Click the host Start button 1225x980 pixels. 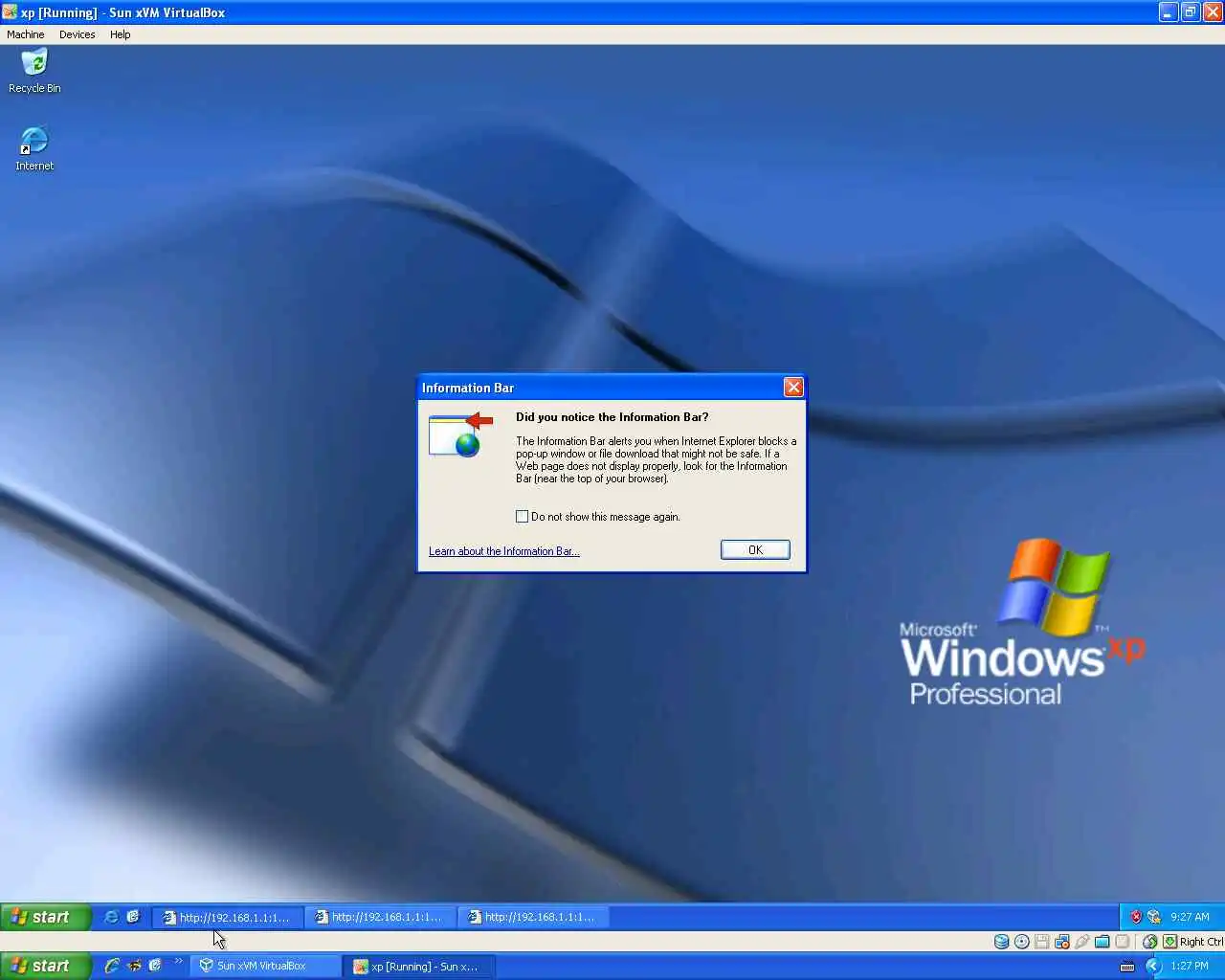coord(45,967)
